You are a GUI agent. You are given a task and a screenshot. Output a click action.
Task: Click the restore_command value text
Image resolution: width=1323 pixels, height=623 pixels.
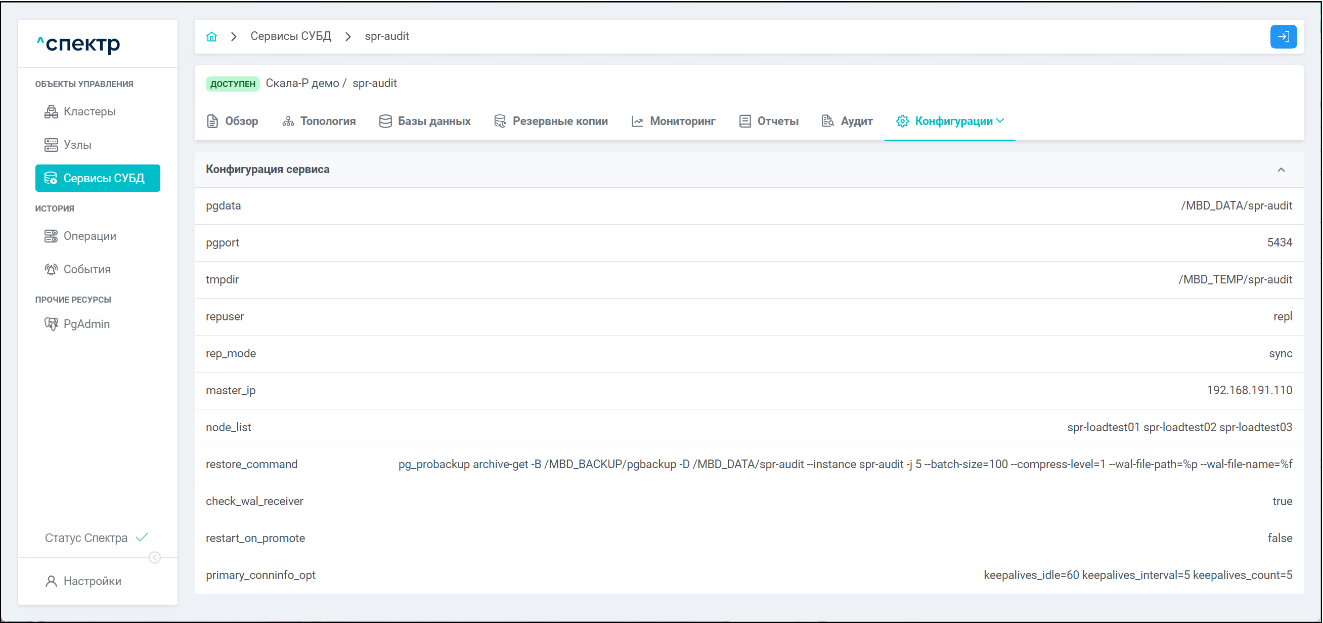click(x=845, y=464)
